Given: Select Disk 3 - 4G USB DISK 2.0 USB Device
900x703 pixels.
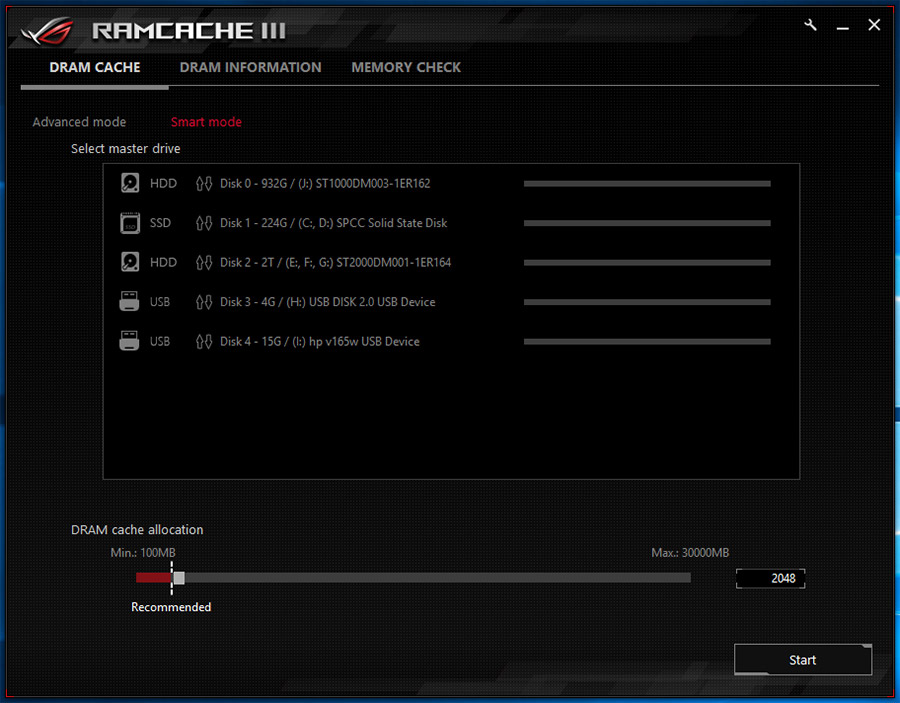Looking at the screenshot, I should click(327, 302).
